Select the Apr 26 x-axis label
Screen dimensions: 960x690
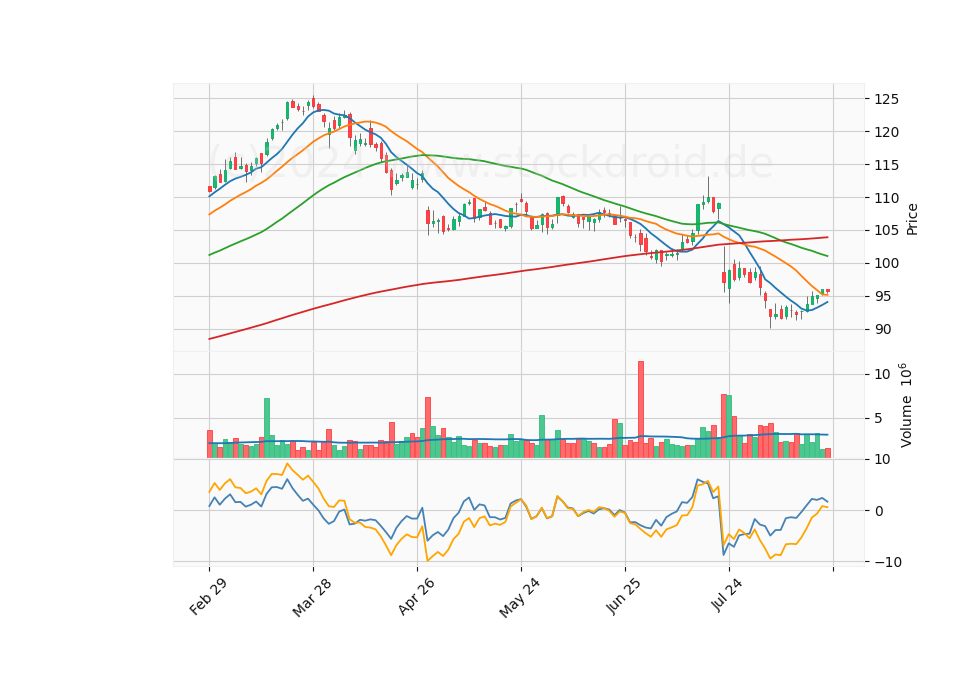pyautogui.click(x=416, y=596)
